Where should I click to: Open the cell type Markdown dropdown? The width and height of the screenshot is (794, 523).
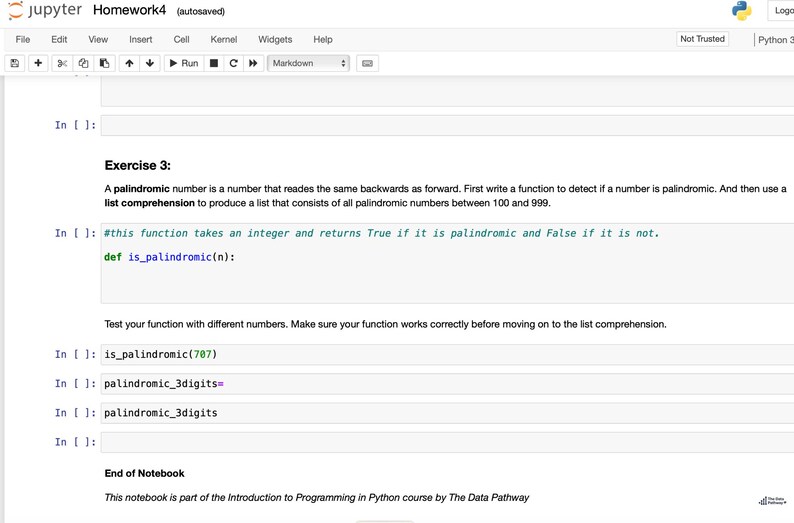pyautogui.click(x=308, y=63)
